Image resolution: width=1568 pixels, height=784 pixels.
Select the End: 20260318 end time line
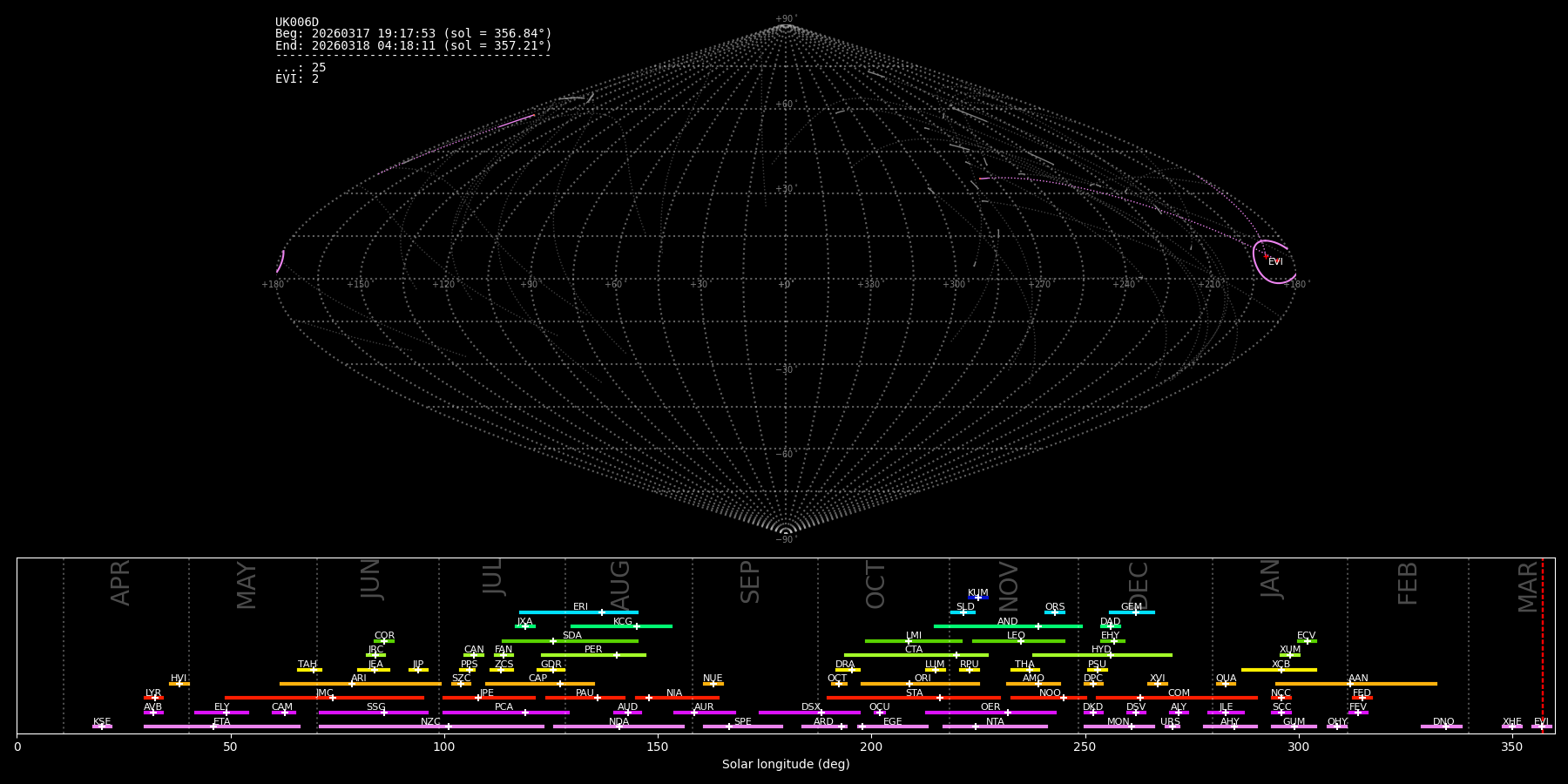[414, 45]
